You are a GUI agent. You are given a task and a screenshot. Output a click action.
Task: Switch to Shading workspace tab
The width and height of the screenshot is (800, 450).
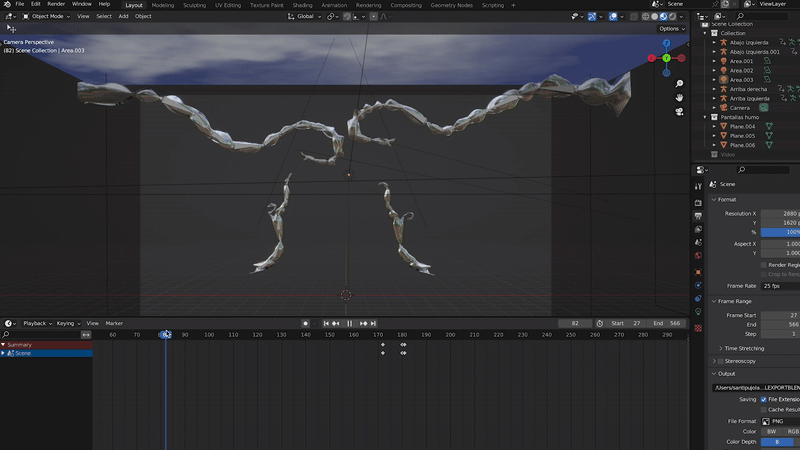click(303, 5)
